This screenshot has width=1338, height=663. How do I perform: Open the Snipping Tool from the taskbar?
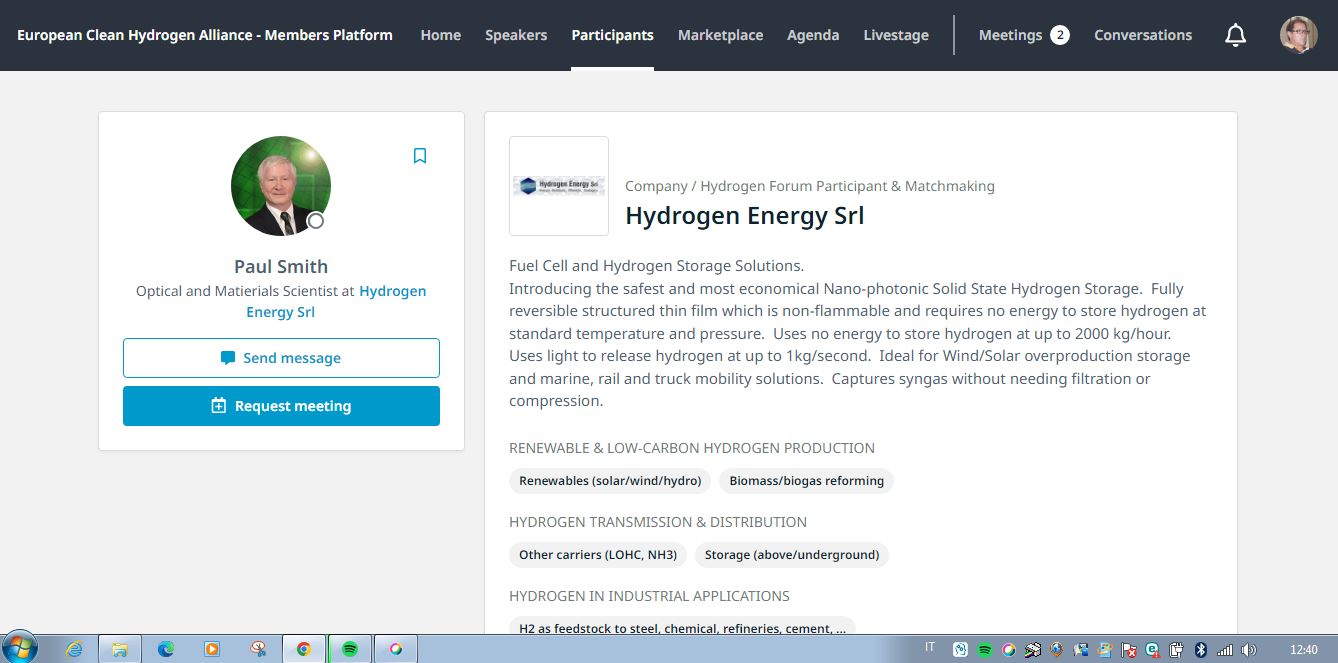pyautogui.click(x=258, y=649)
